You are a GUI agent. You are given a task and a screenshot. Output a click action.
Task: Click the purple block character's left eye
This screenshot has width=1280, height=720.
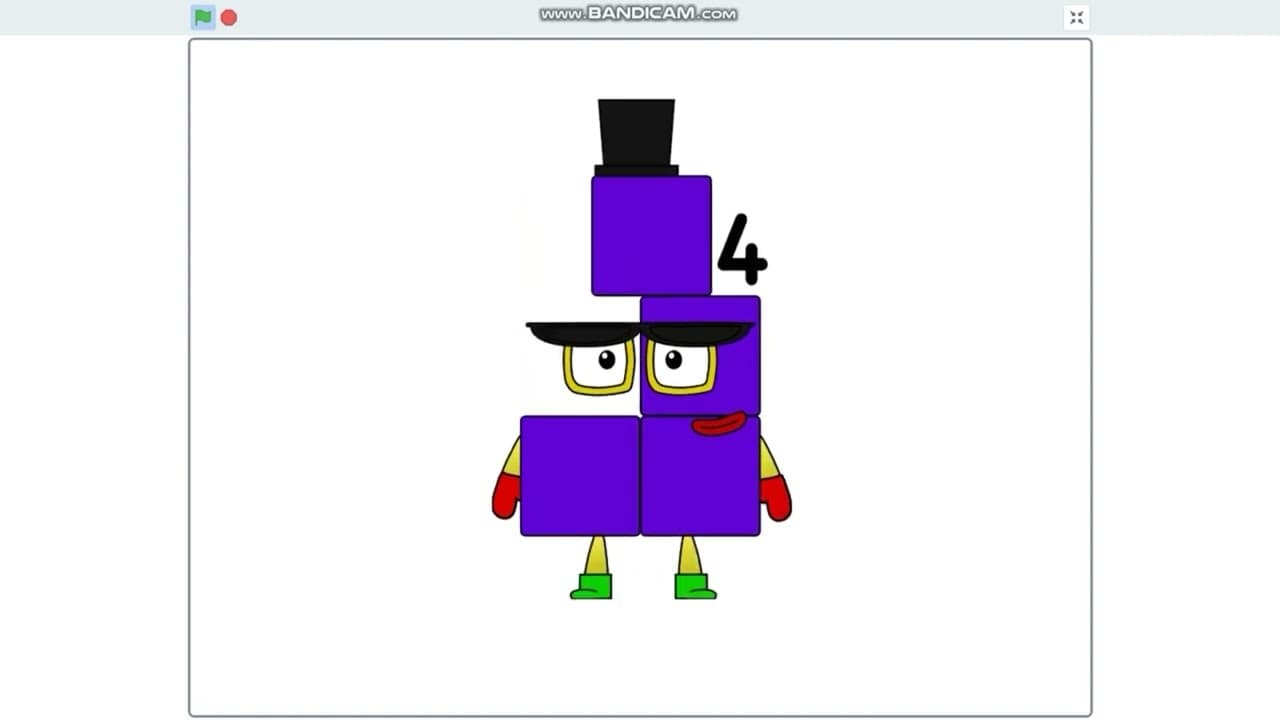point(599,365)
